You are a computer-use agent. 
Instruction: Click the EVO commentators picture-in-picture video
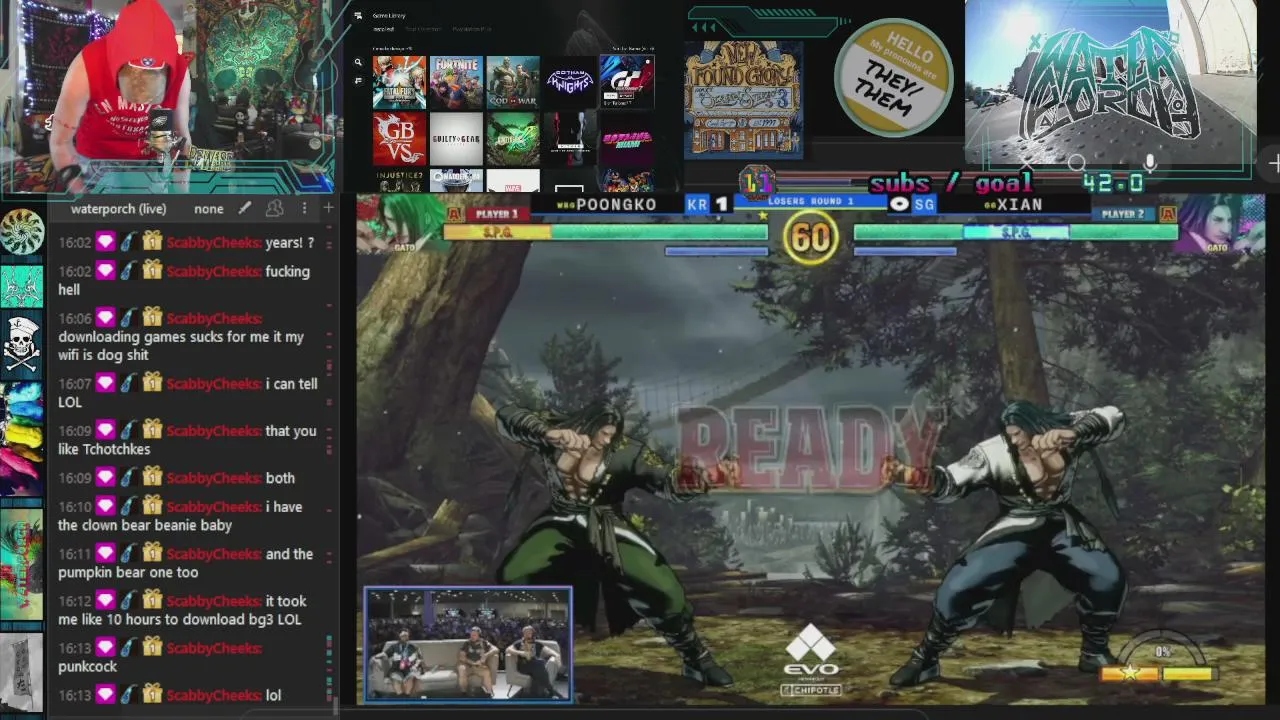468,644
